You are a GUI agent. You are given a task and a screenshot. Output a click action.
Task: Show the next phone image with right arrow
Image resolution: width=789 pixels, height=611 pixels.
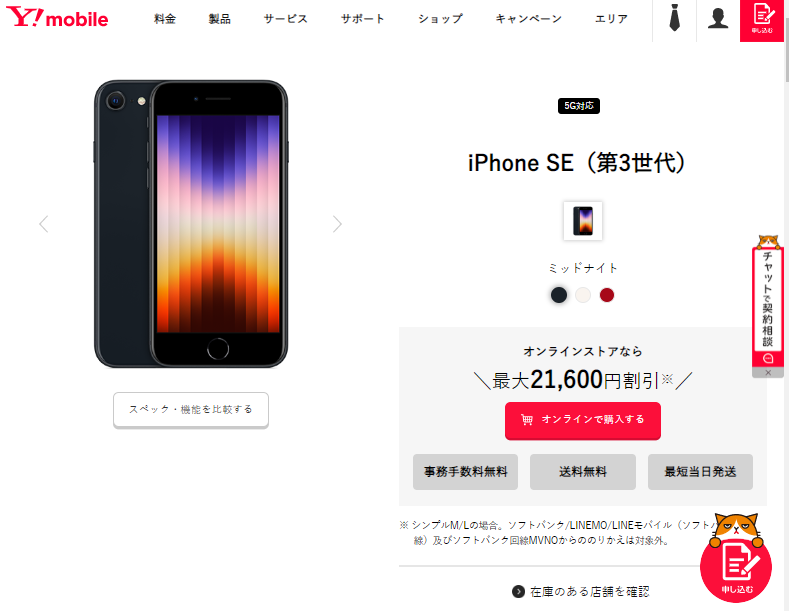click(337, 224)
